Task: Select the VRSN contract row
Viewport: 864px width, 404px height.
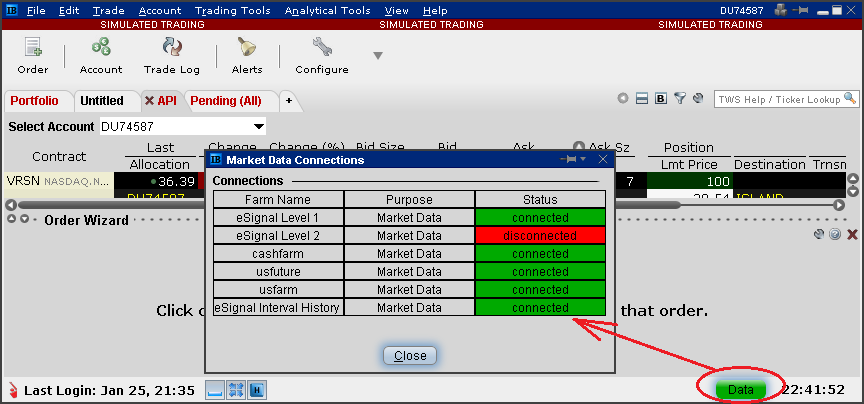Action: pos(58,181)
